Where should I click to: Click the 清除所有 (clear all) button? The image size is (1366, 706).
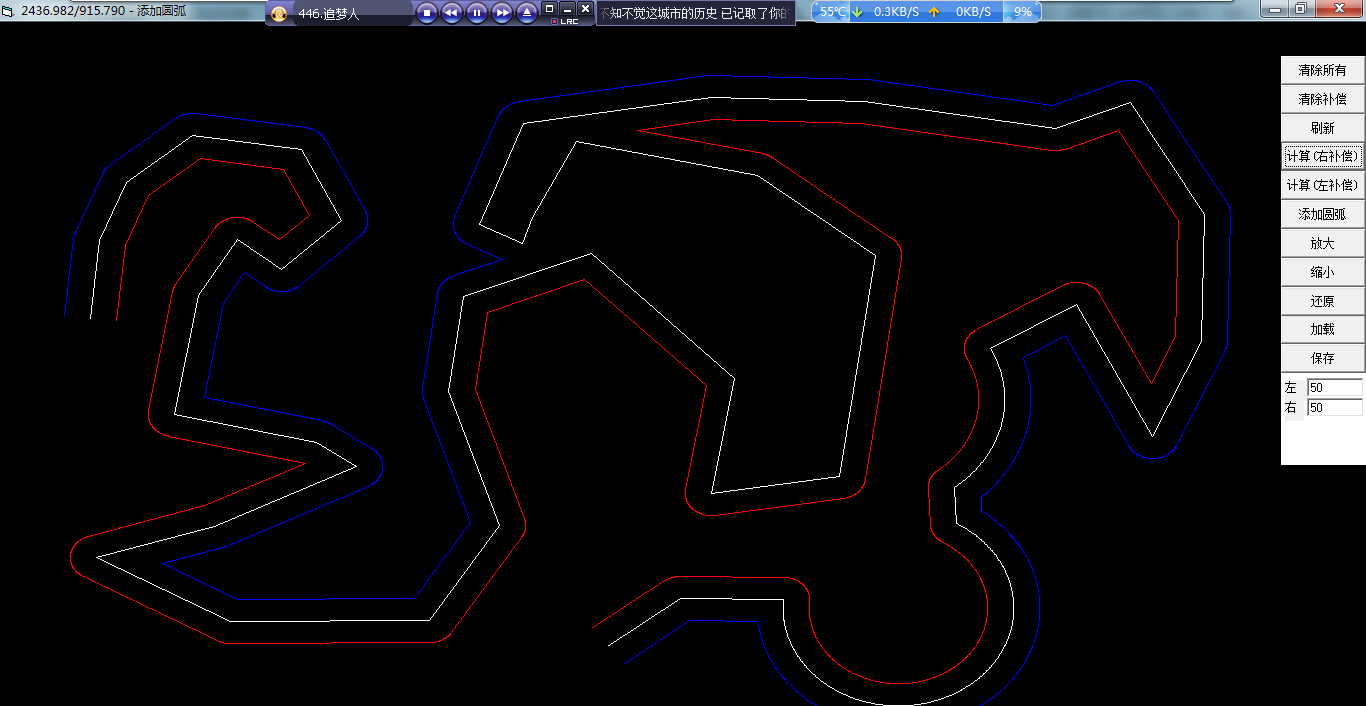click(x=1322, y=70)
